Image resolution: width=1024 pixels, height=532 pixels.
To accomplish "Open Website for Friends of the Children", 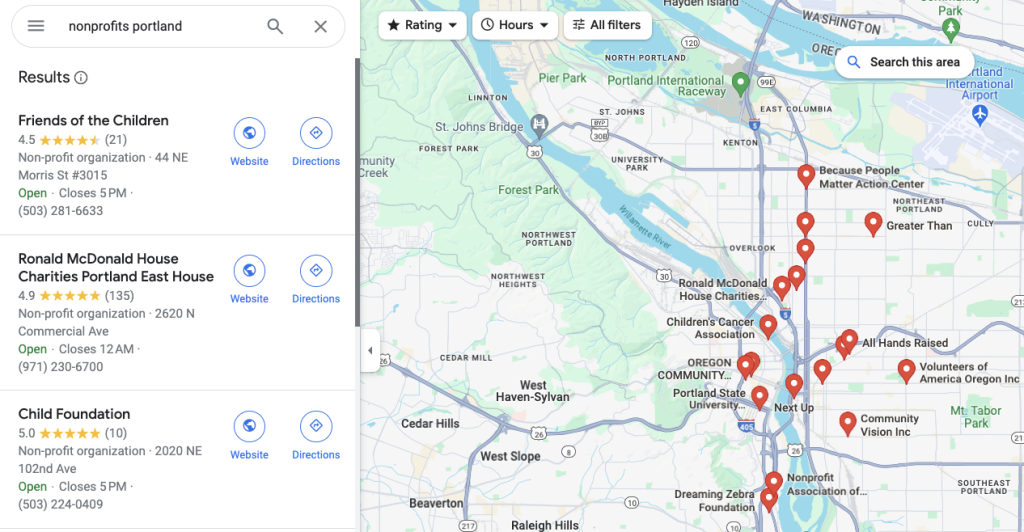I will click(249, 142).
